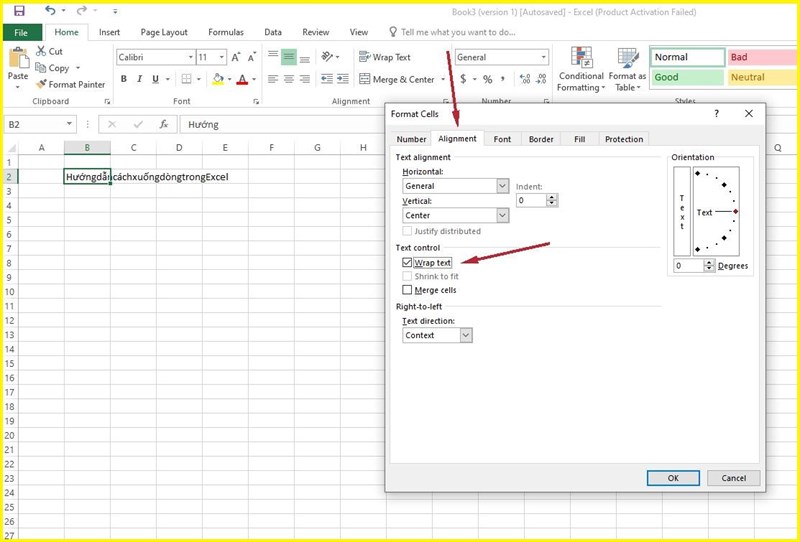Viewport: 800px width, 542px height.
Task: Open the font size 11 dropdown
Action: click(x=222, y=57)
